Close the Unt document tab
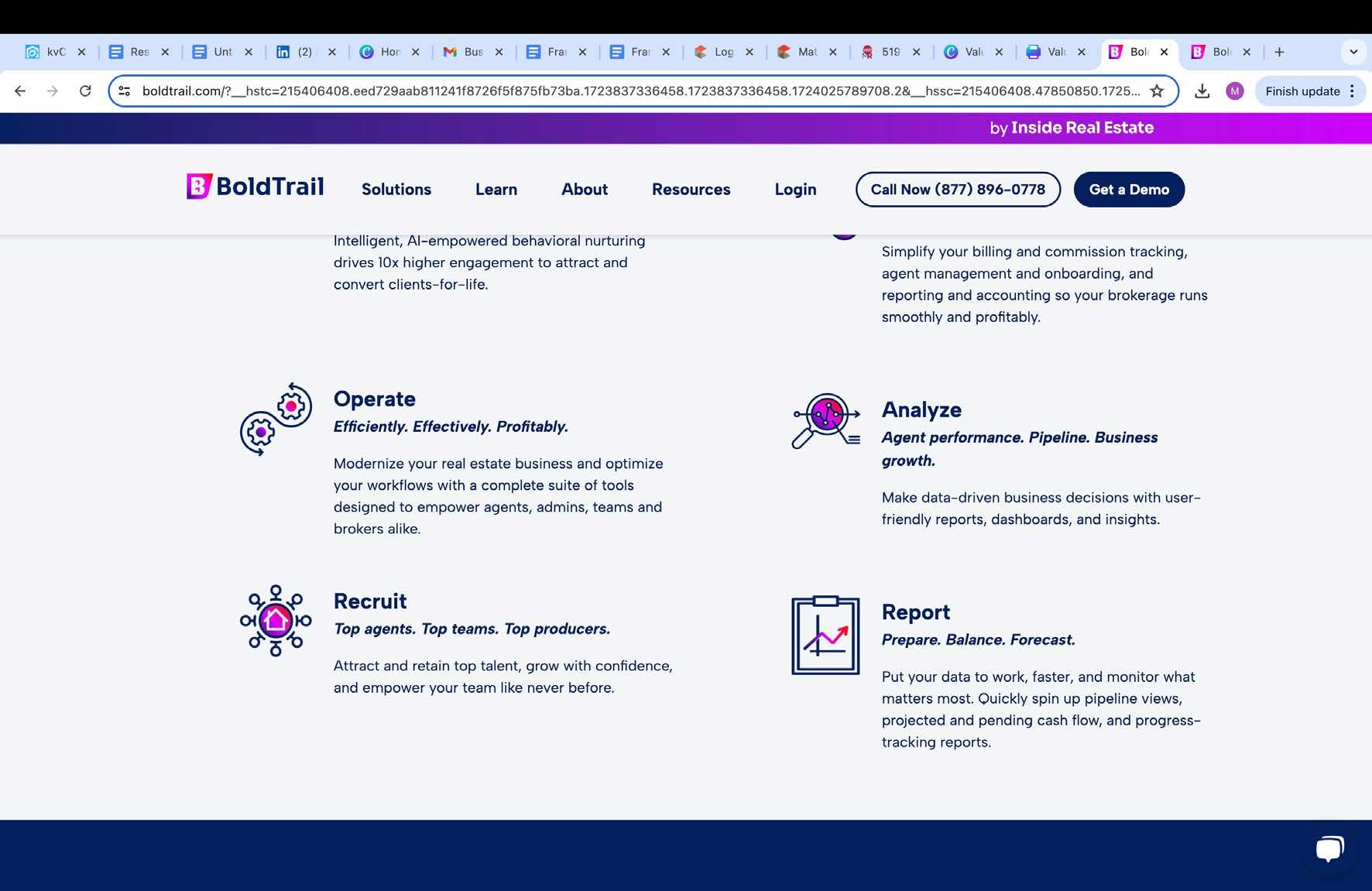 [x=249, y=52]
